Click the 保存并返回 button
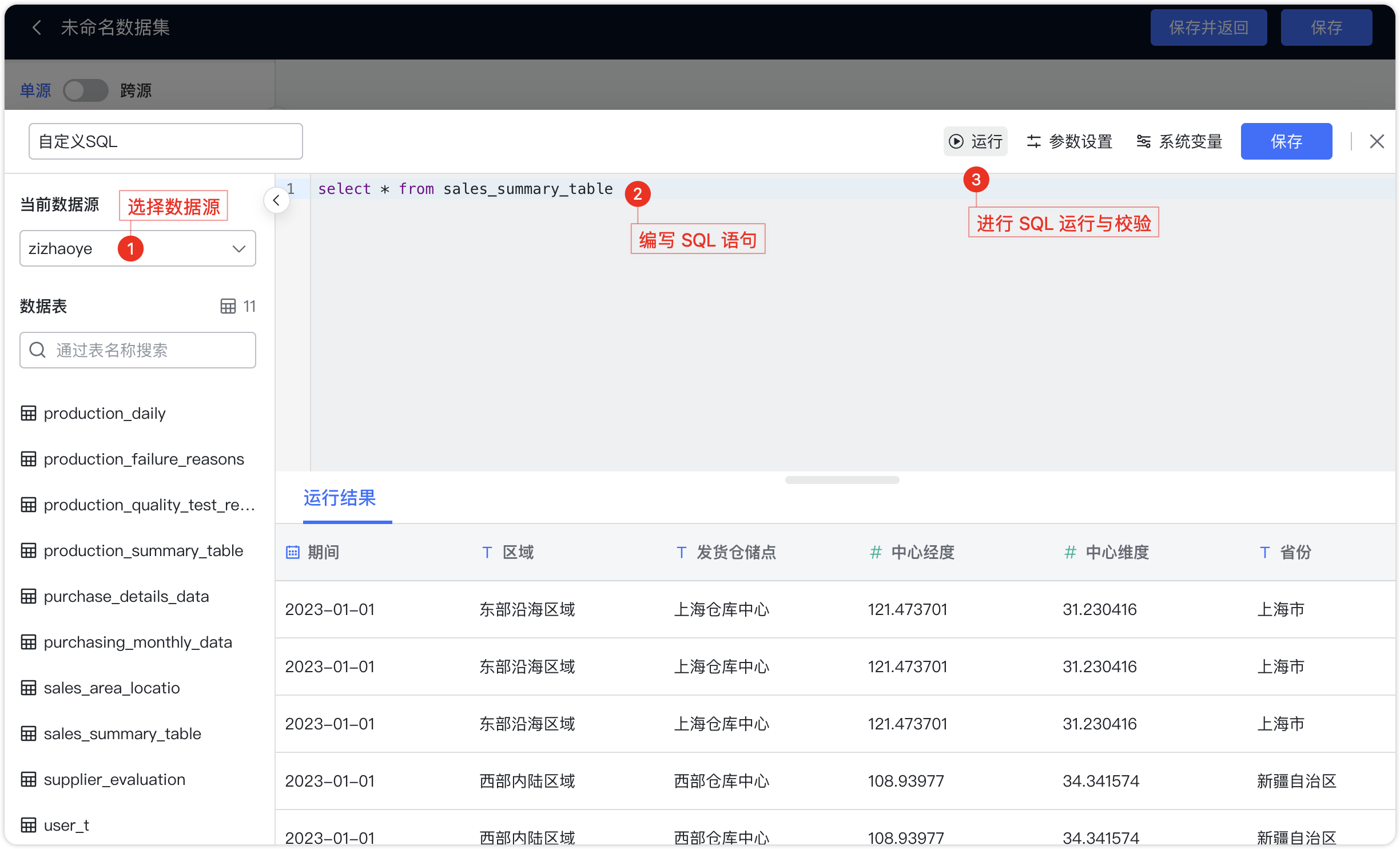The height and width of the screenshot is (849, 1400). pos(1208,27)
